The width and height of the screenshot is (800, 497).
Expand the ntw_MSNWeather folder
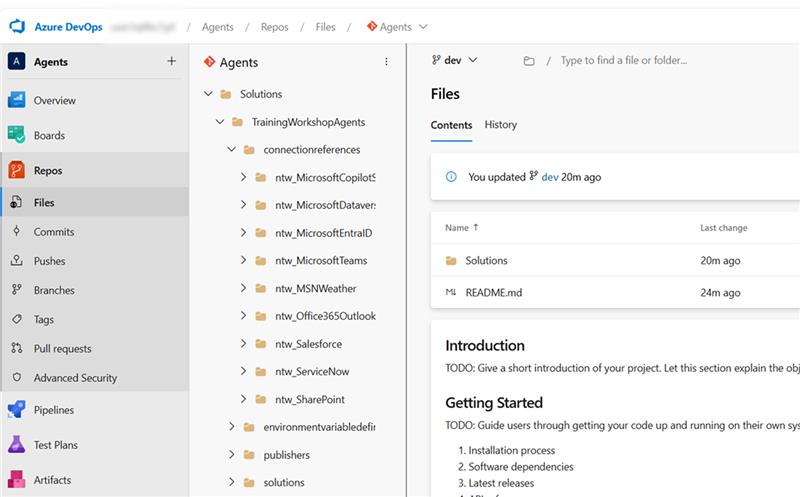tap(243, 288)
